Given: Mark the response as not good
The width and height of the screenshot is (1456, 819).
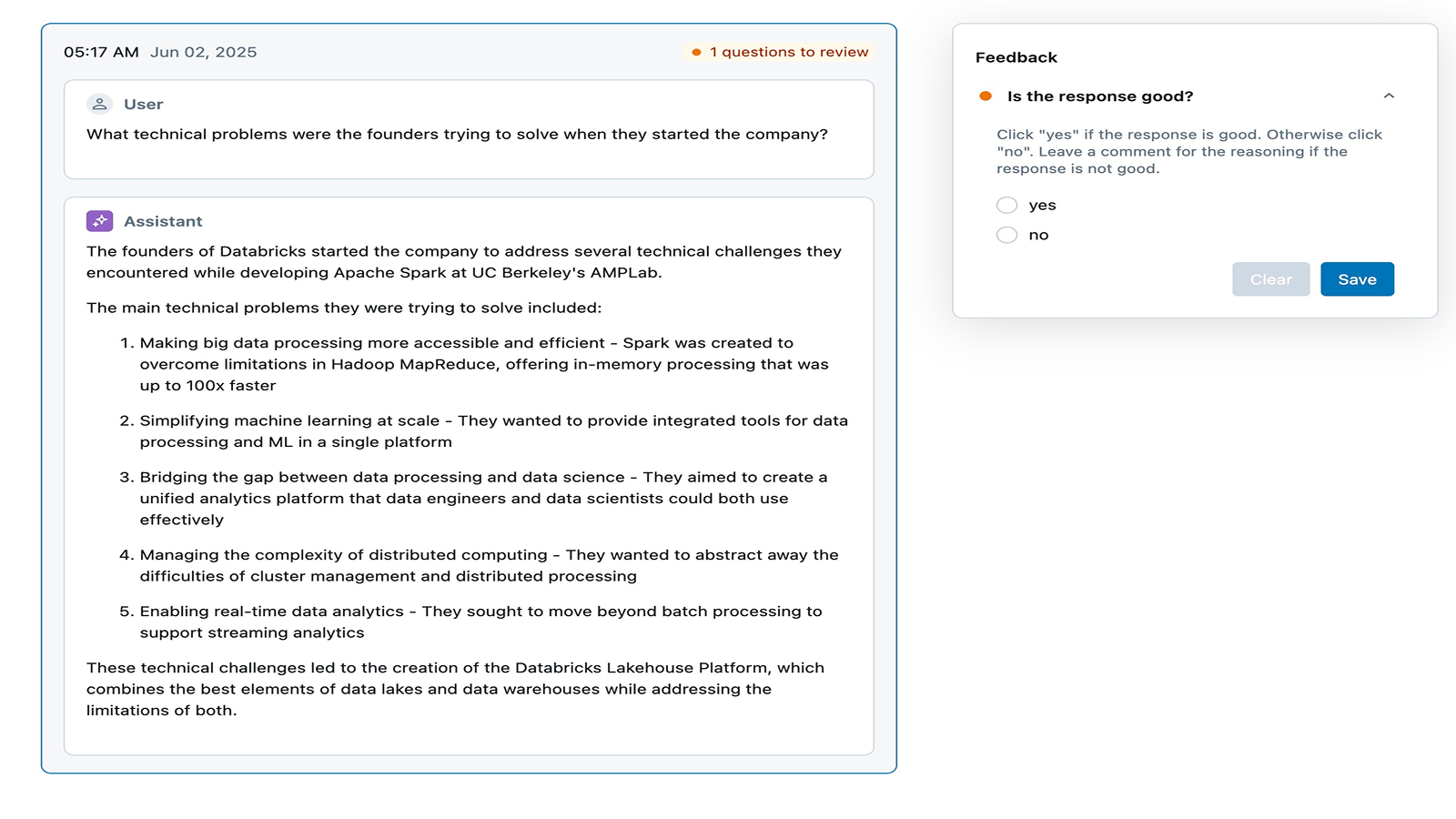Looking at the screenshot, I should [1006, 234].
